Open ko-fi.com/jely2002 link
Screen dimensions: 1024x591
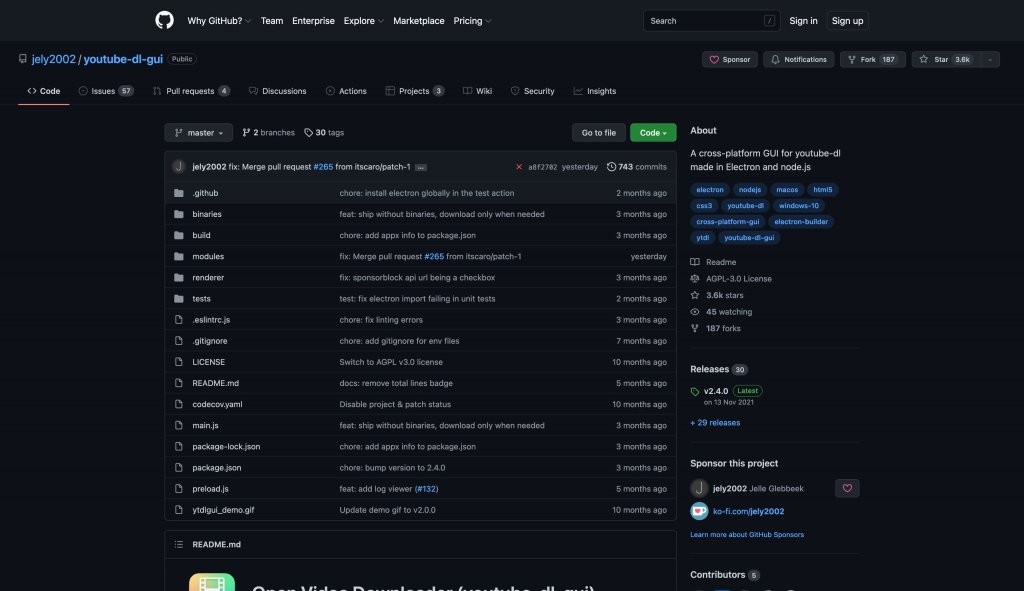coord(748,511)
